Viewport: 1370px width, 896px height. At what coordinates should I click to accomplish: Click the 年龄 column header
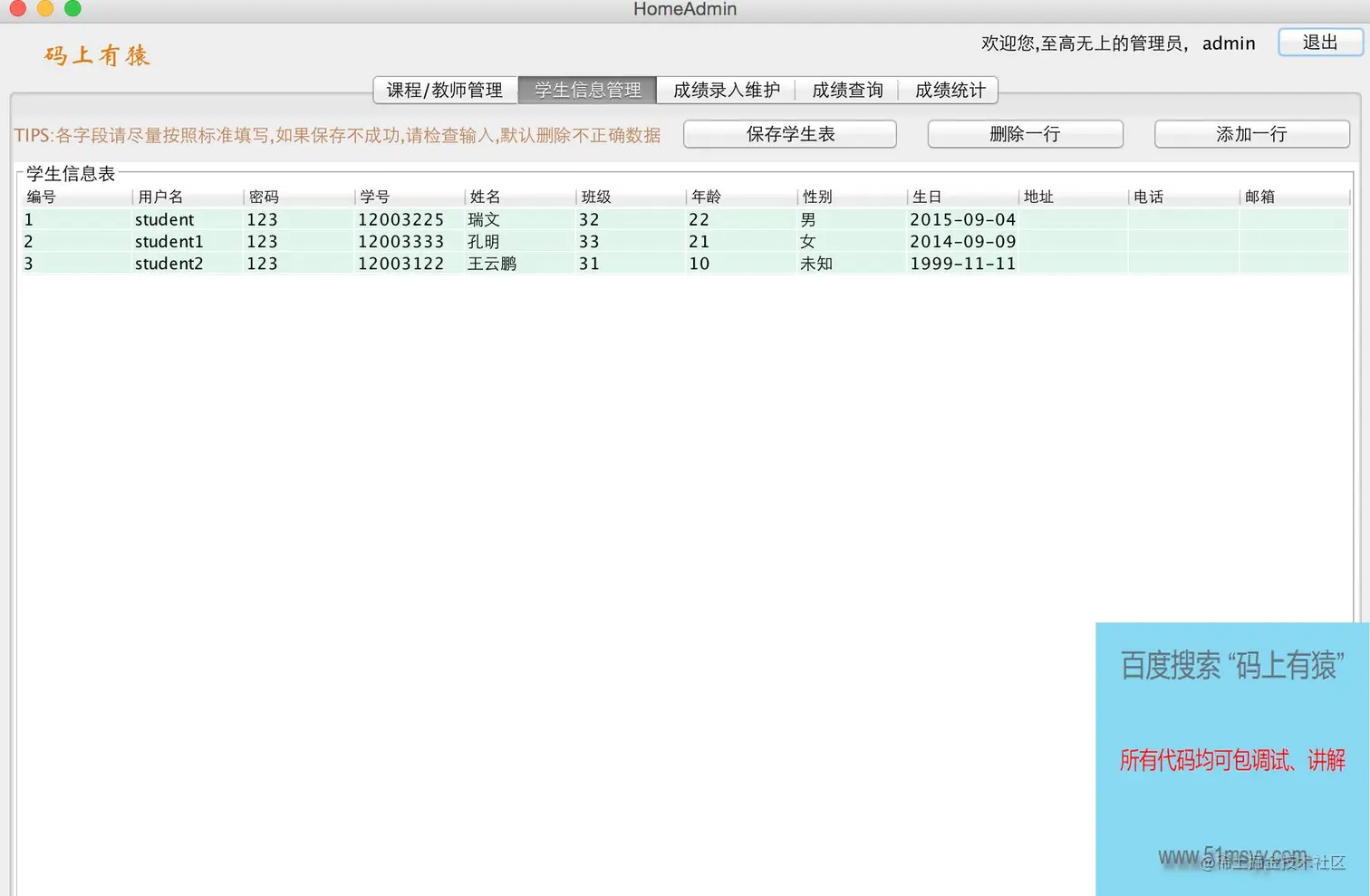741,197
